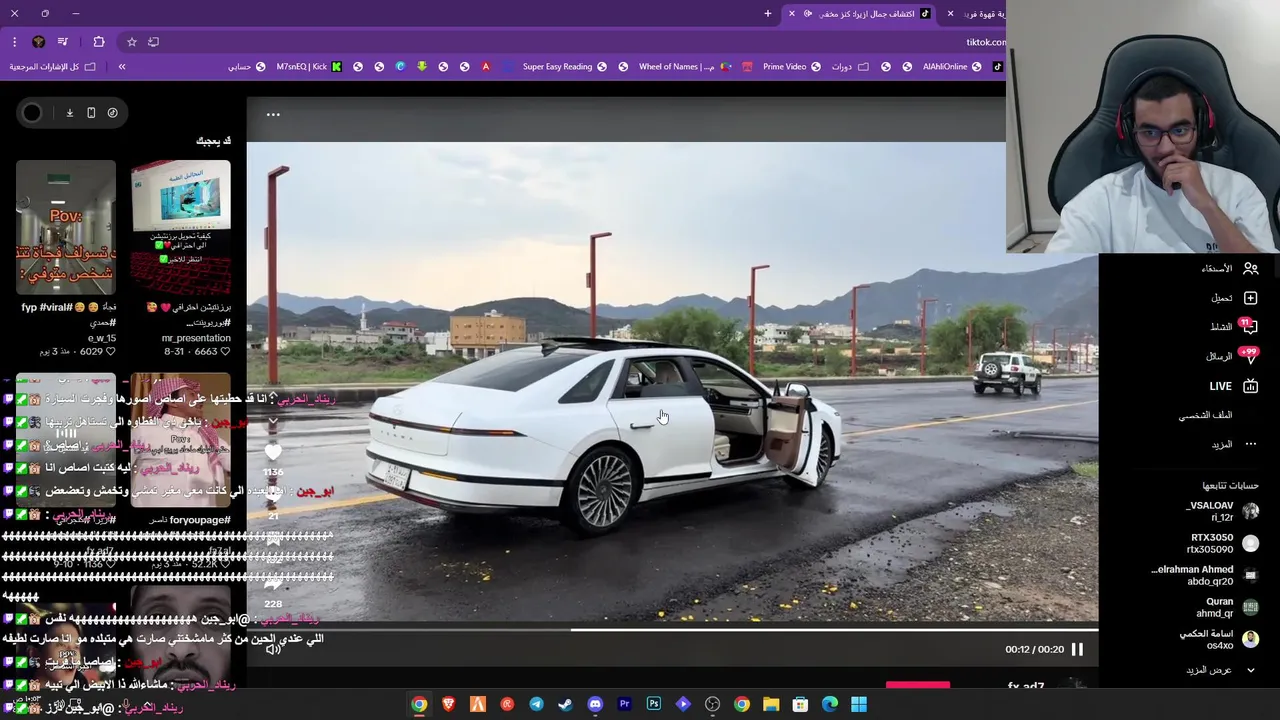Open a new browser tab

768,14
